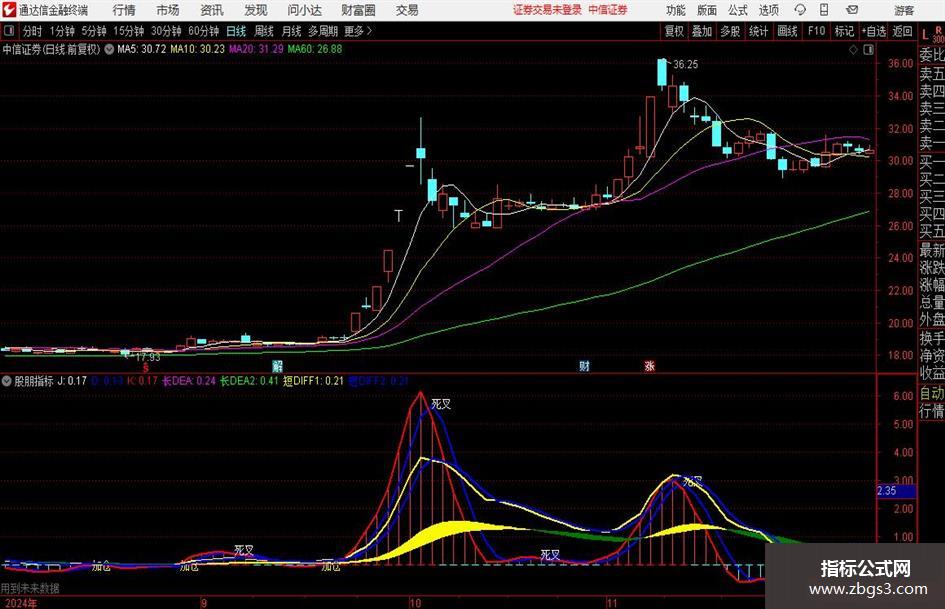Image resolution: width=945 pixels, height=609 pixels.
Task: Click the 自动 button on right panel
Action: (932, 393)
